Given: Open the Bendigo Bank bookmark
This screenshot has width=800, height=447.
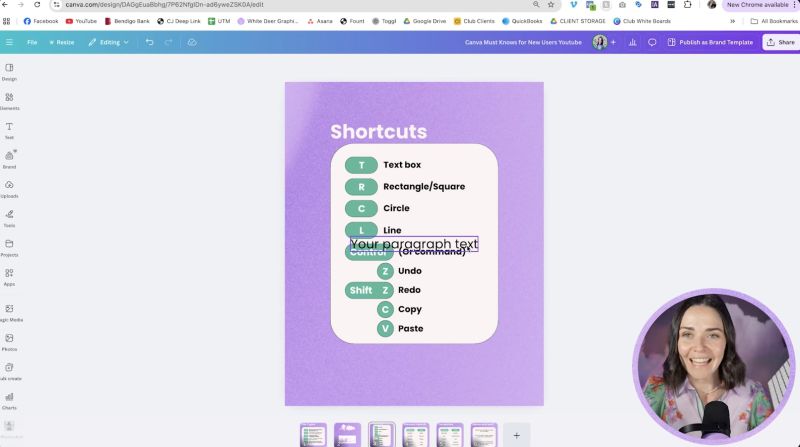Looking at the screenshot, I should [x=127, y=21].
